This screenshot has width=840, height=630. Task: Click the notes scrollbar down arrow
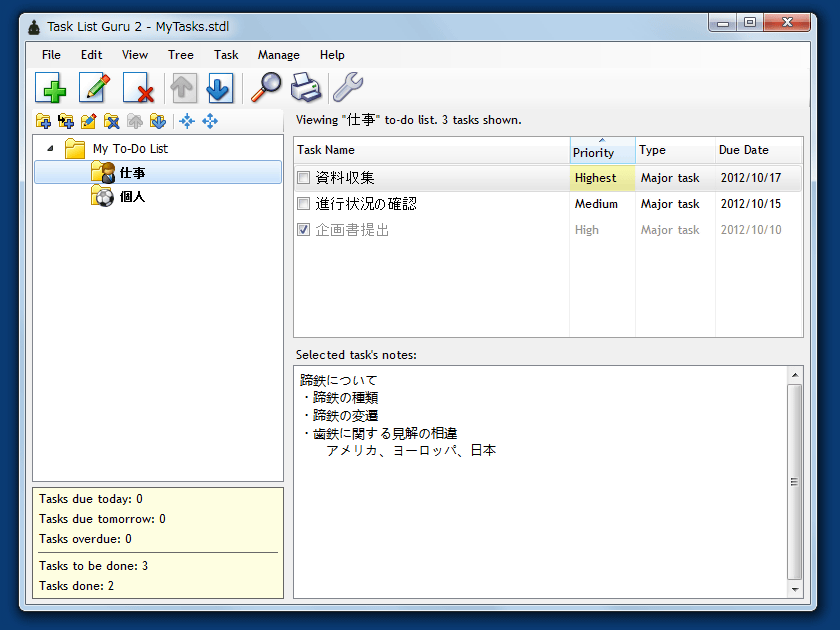pyautogui.click(x=795, y=590)
